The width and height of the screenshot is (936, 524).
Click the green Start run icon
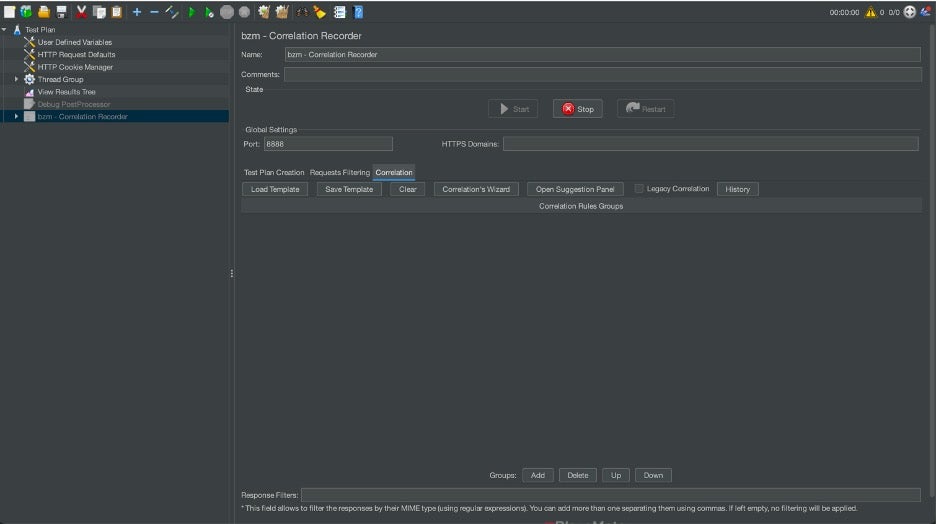pos(192,12)
